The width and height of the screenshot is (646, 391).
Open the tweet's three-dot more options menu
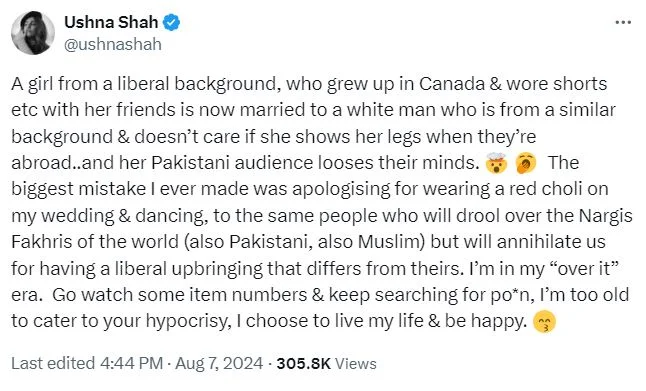623,22
